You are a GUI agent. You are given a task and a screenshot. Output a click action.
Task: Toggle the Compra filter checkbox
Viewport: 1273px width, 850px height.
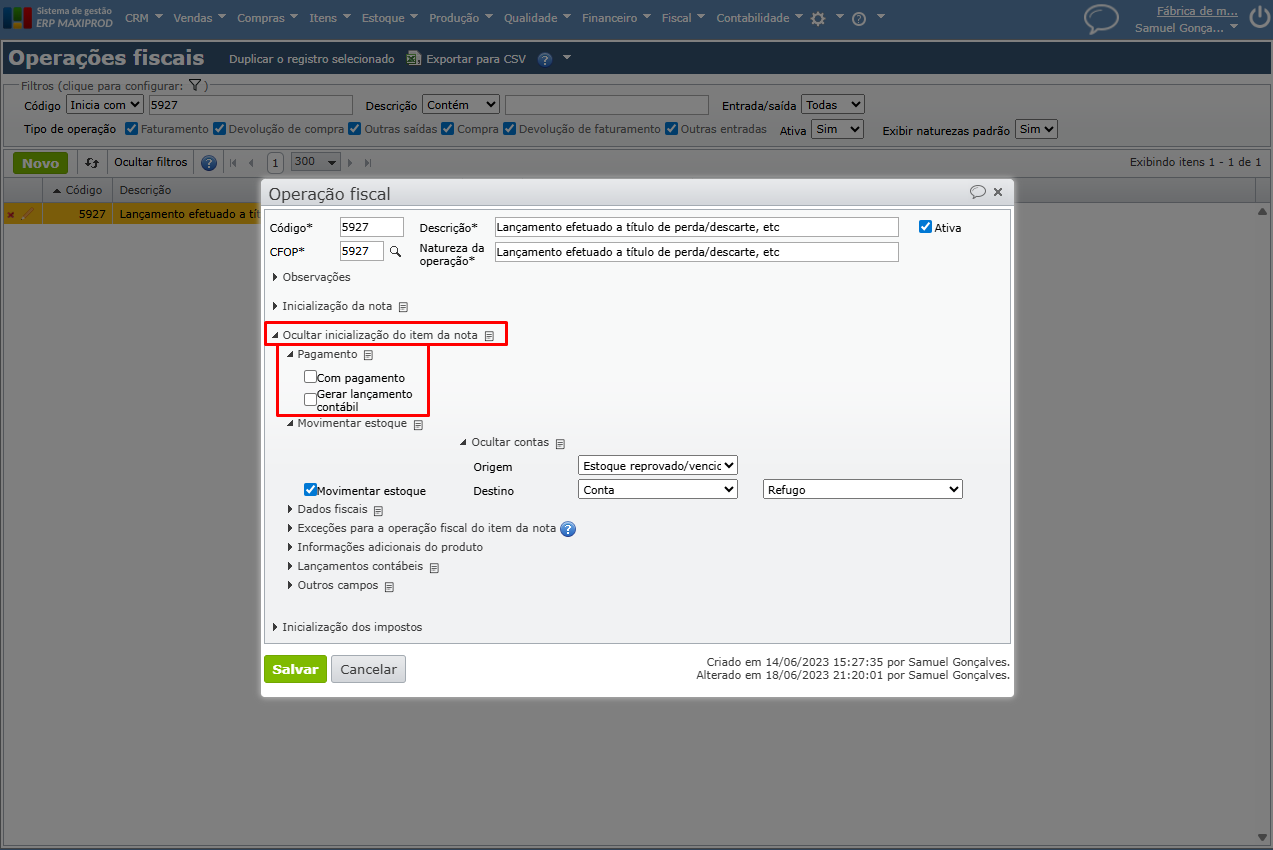pos(448,129)
